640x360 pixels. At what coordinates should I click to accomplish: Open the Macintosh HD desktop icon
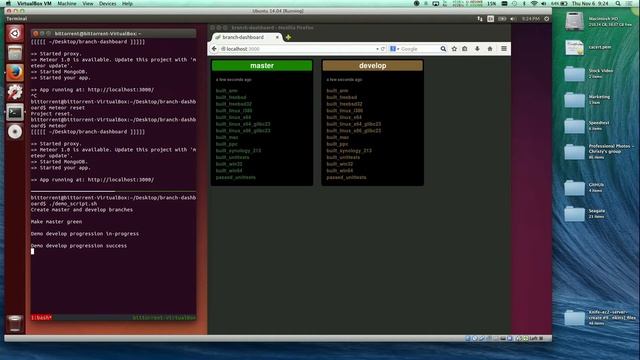(575, 21)
